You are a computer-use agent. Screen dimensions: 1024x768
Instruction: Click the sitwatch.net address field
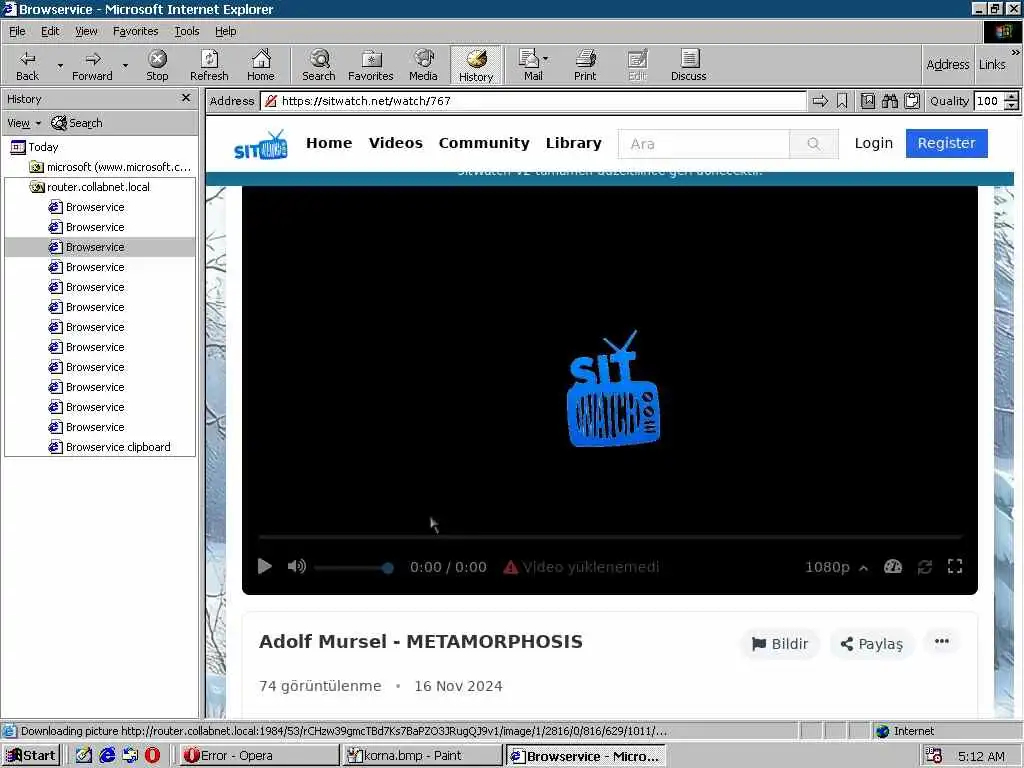(534, 101)
